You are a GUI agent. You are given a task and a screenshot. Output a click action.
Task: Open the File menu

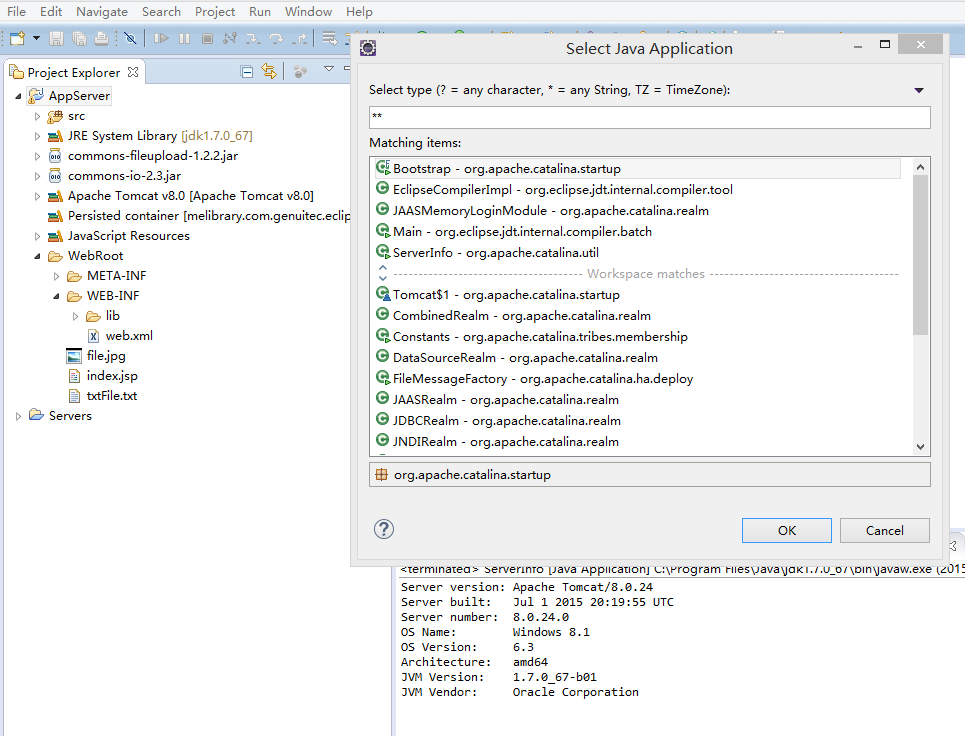[17, 12]
